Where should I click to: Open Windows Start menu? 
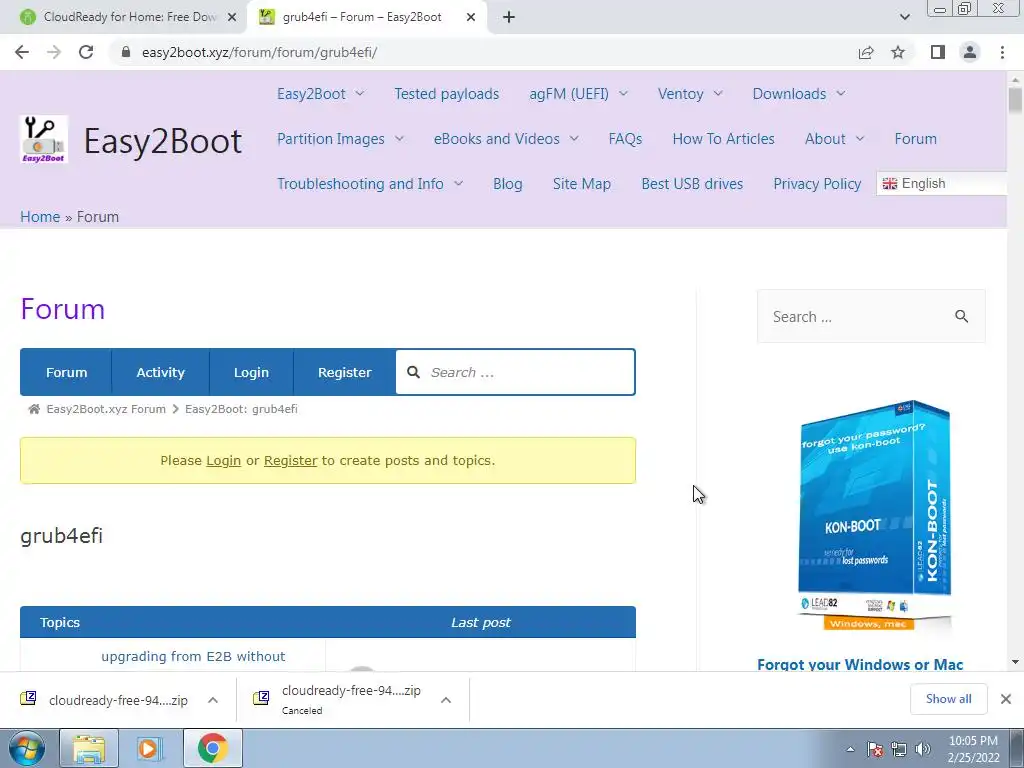27,748
